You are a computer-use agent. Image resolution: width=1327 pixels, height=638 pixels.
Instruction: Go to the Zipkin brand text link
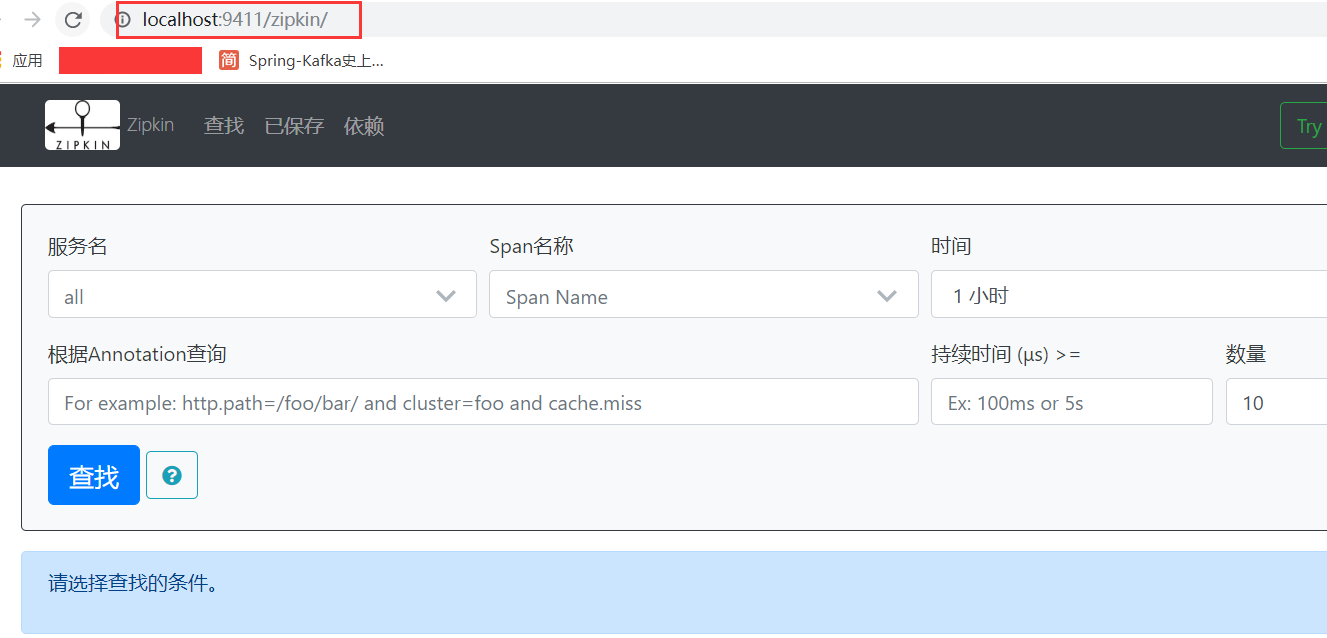(150, 125)
